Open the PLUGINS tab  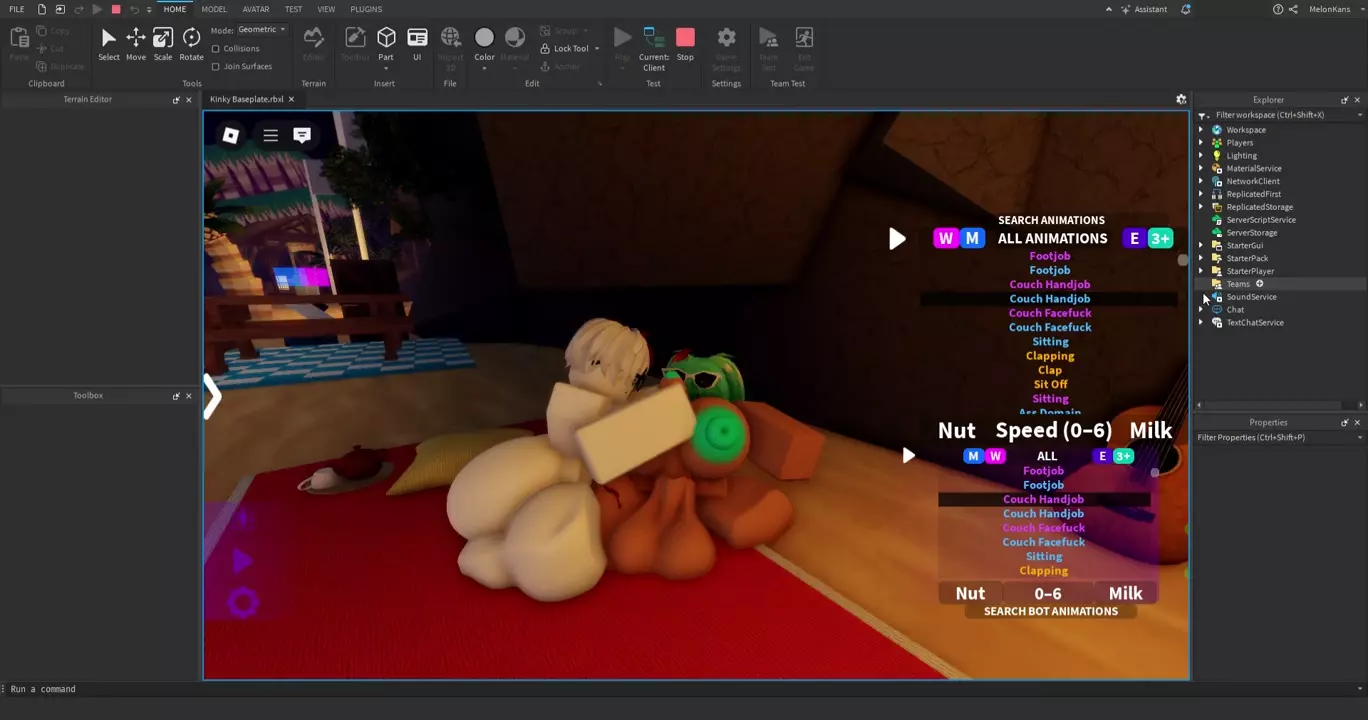point(366,9)
